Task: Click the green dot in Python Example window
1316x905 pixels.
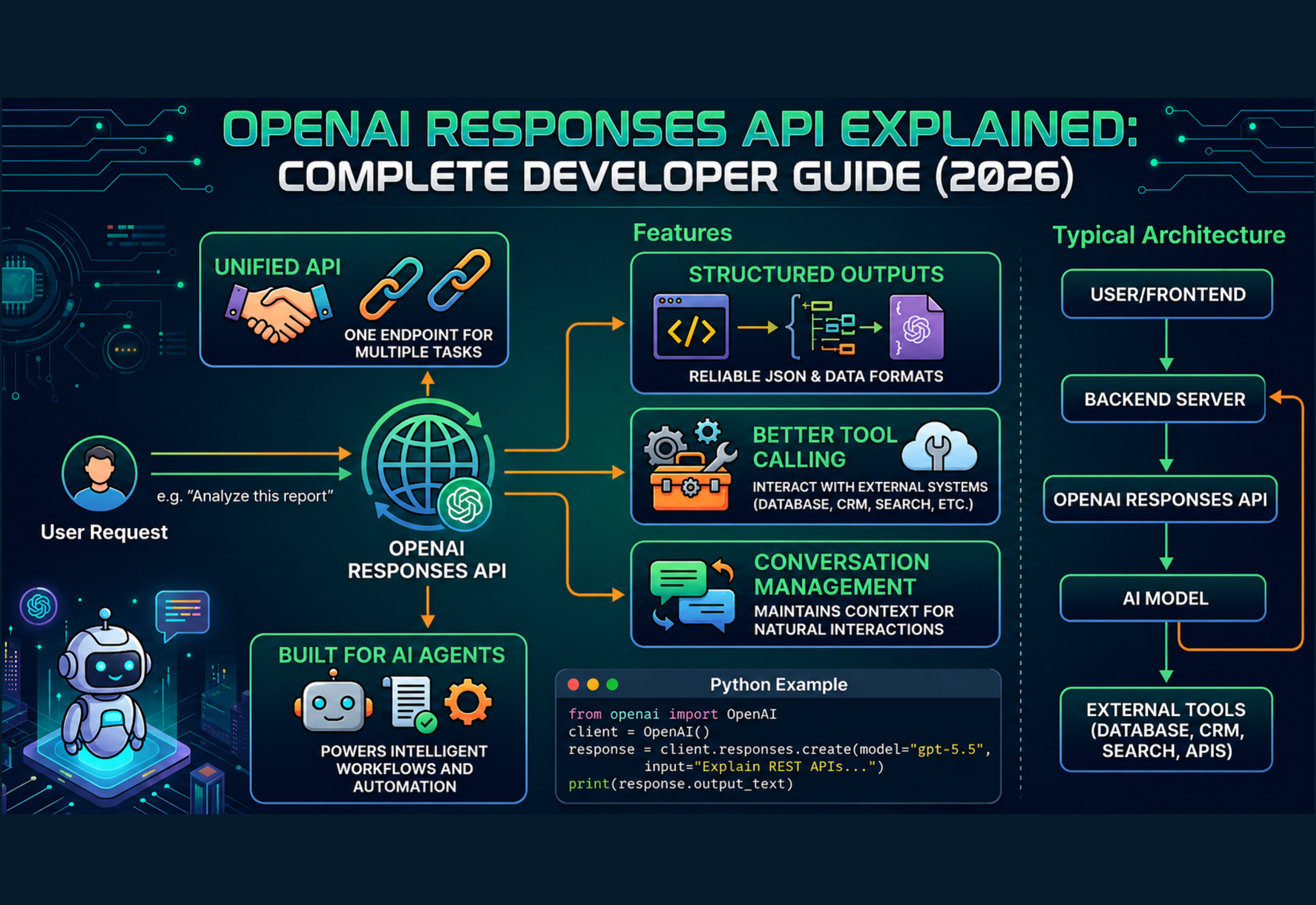Action: coord(612,684)
